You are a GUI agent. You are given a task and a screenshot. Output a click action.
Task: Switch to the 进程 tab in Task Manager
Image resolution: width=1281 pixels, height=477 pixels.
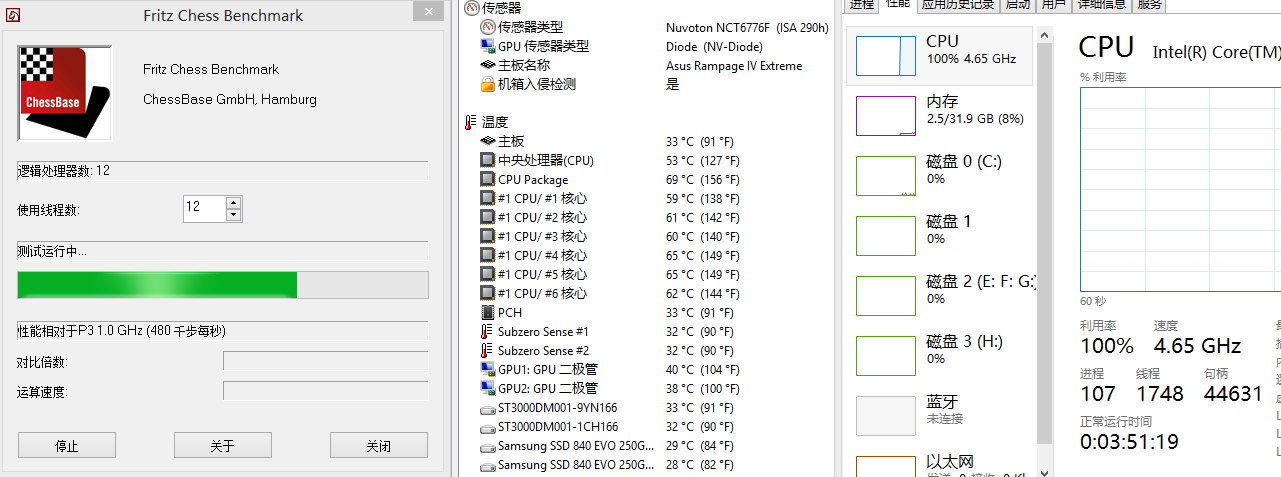click(x=862, y=5)
